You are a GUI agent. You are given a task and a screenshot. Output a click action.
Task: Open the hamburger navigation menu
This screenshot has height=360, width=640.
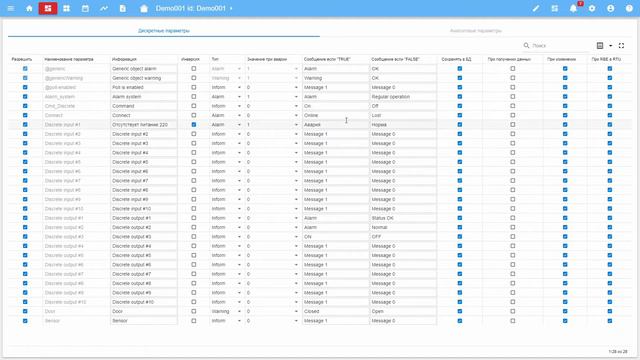pos(11,8)
